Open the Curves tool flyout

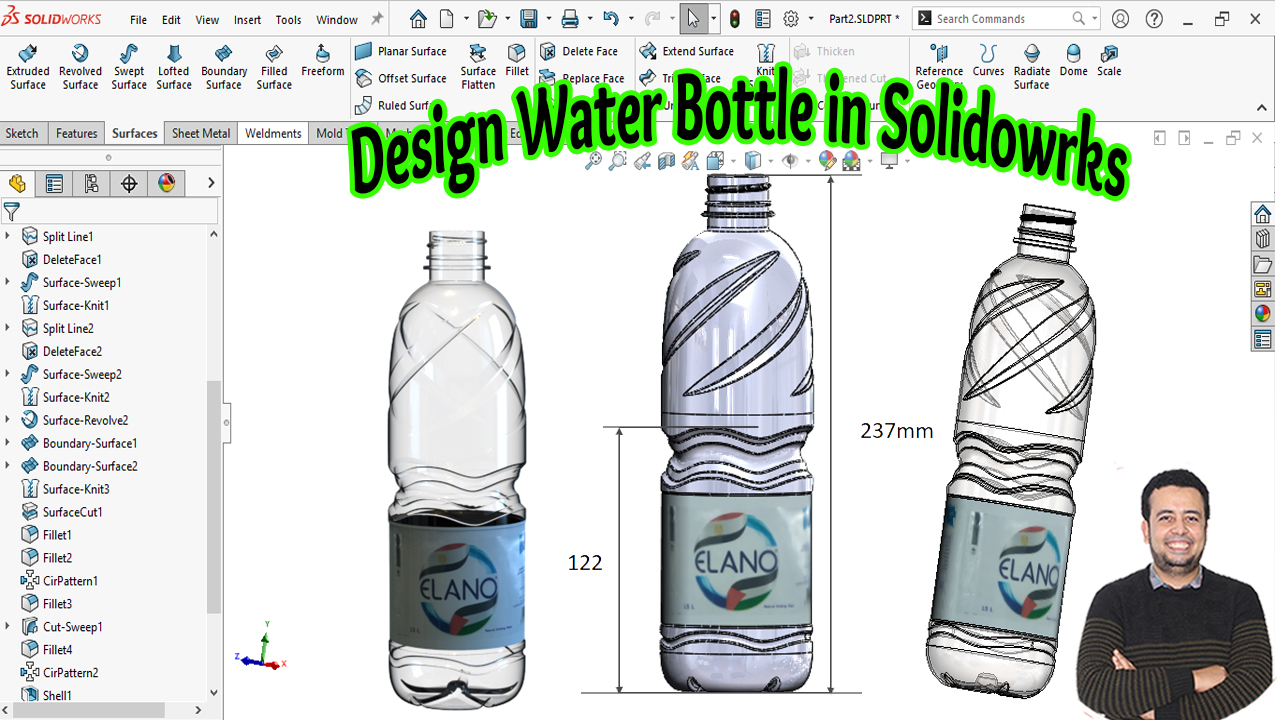click(x=988, y=60)
